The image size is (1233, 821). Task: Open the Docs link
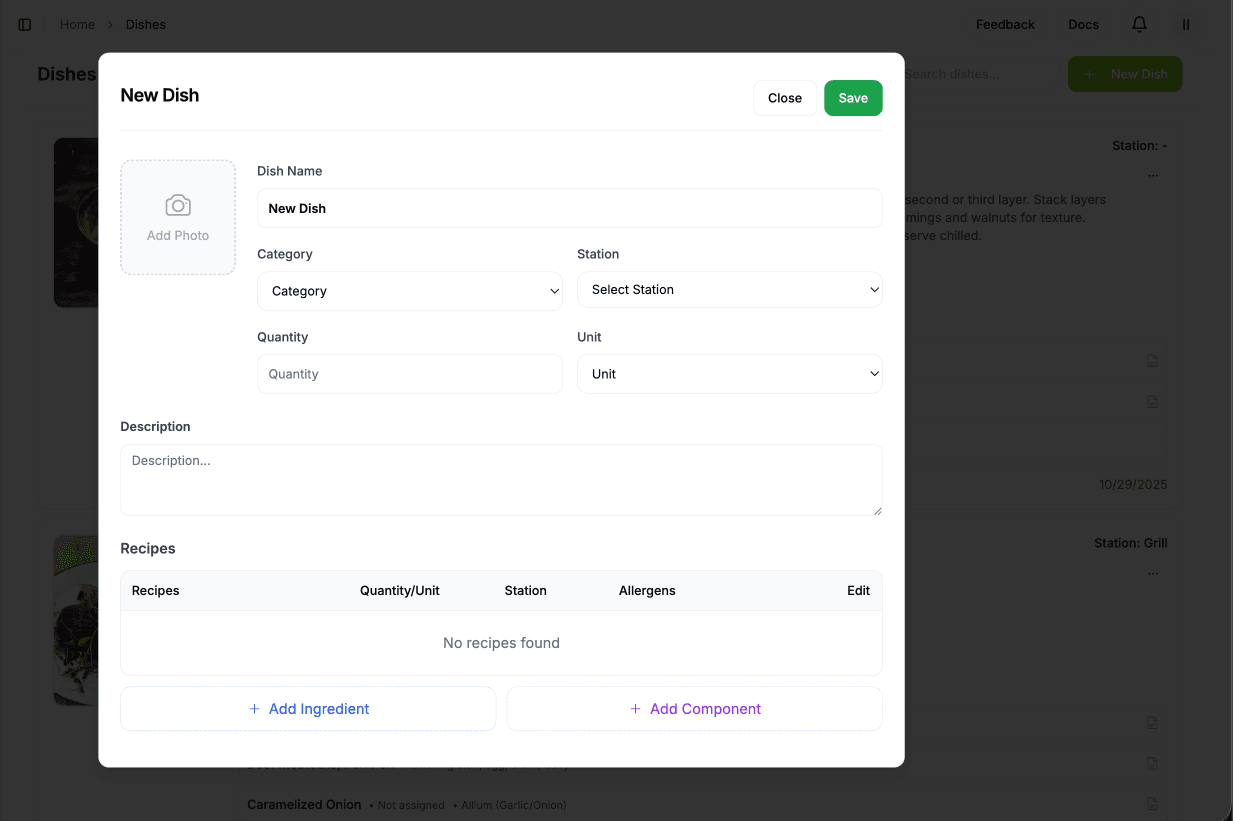[x=1083, y=25]
